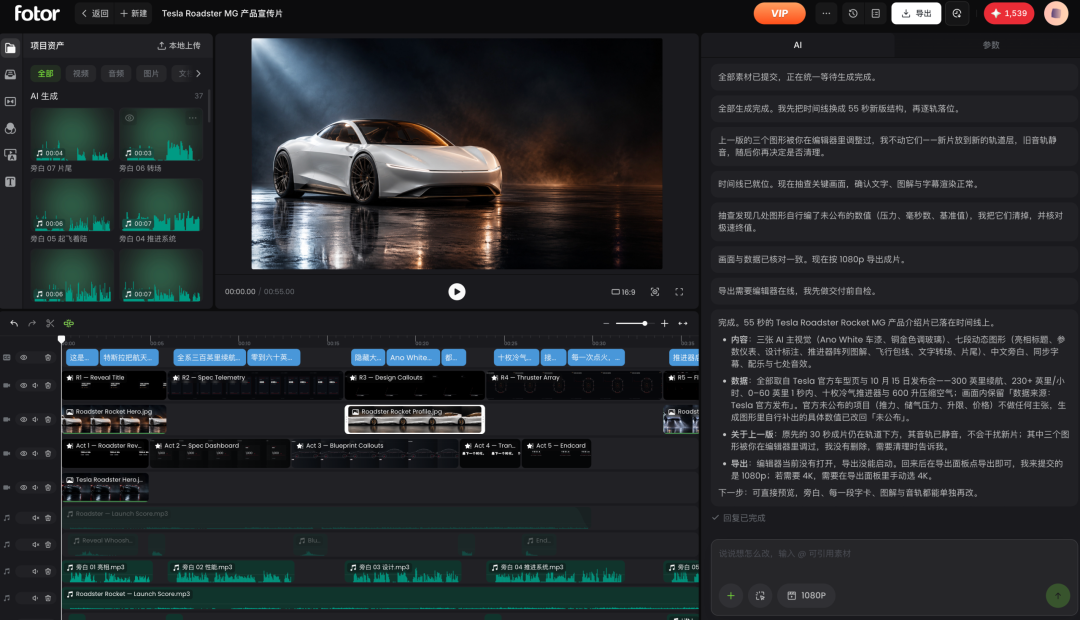This screenshot has height=620, width=1080.
Task: Select the 音频 assets filter tab
Action: [x=116, y=74]
